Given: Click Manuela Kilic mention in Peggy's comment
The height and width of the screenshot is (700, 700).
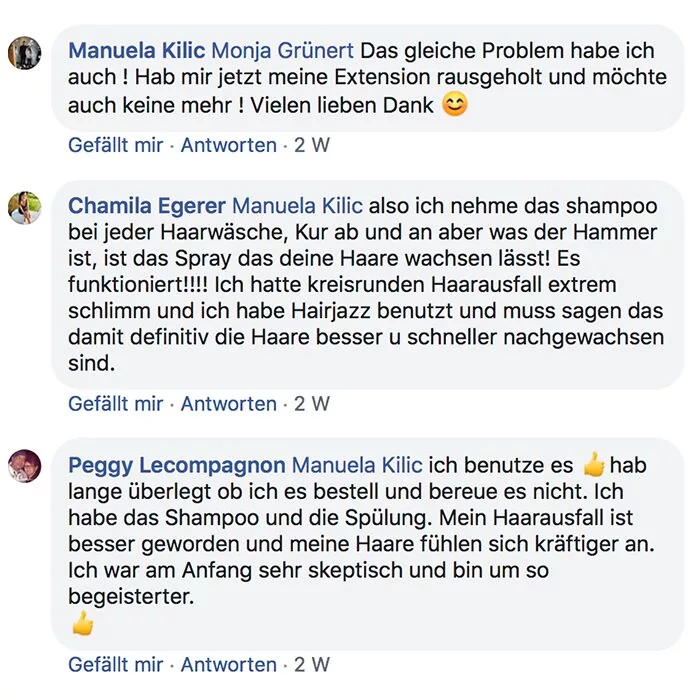Looking at the screenshot, I should (x=355, y=465).
